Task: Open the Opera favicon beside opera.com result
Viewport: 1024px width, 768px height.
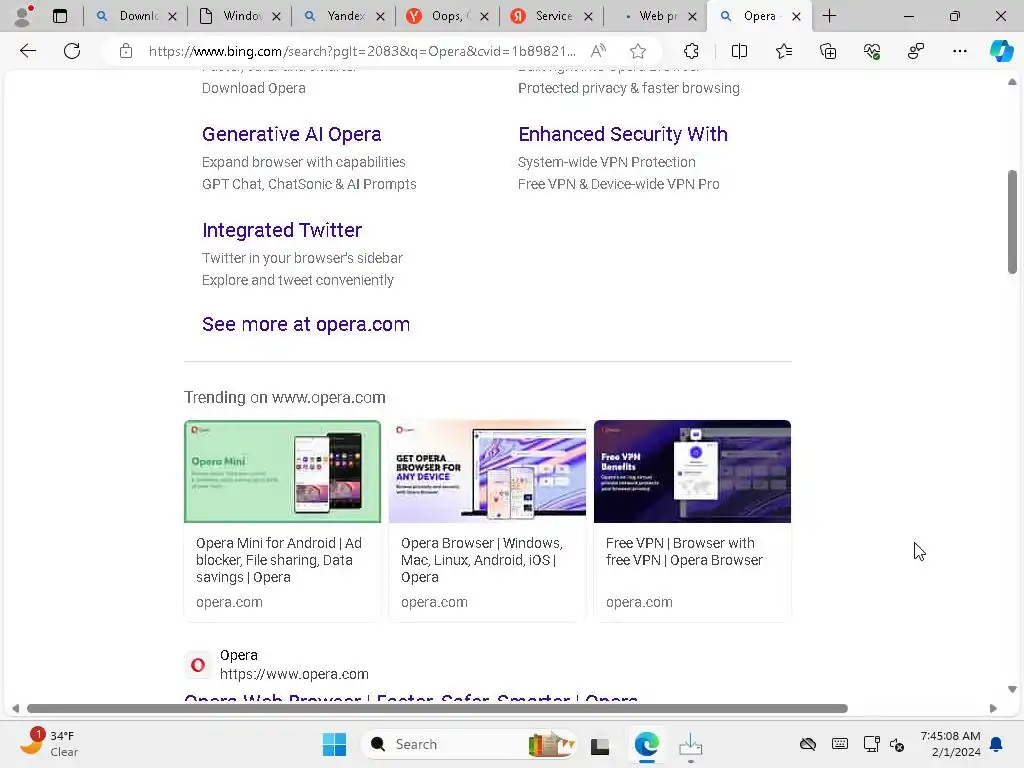Action: pos(198,665)
